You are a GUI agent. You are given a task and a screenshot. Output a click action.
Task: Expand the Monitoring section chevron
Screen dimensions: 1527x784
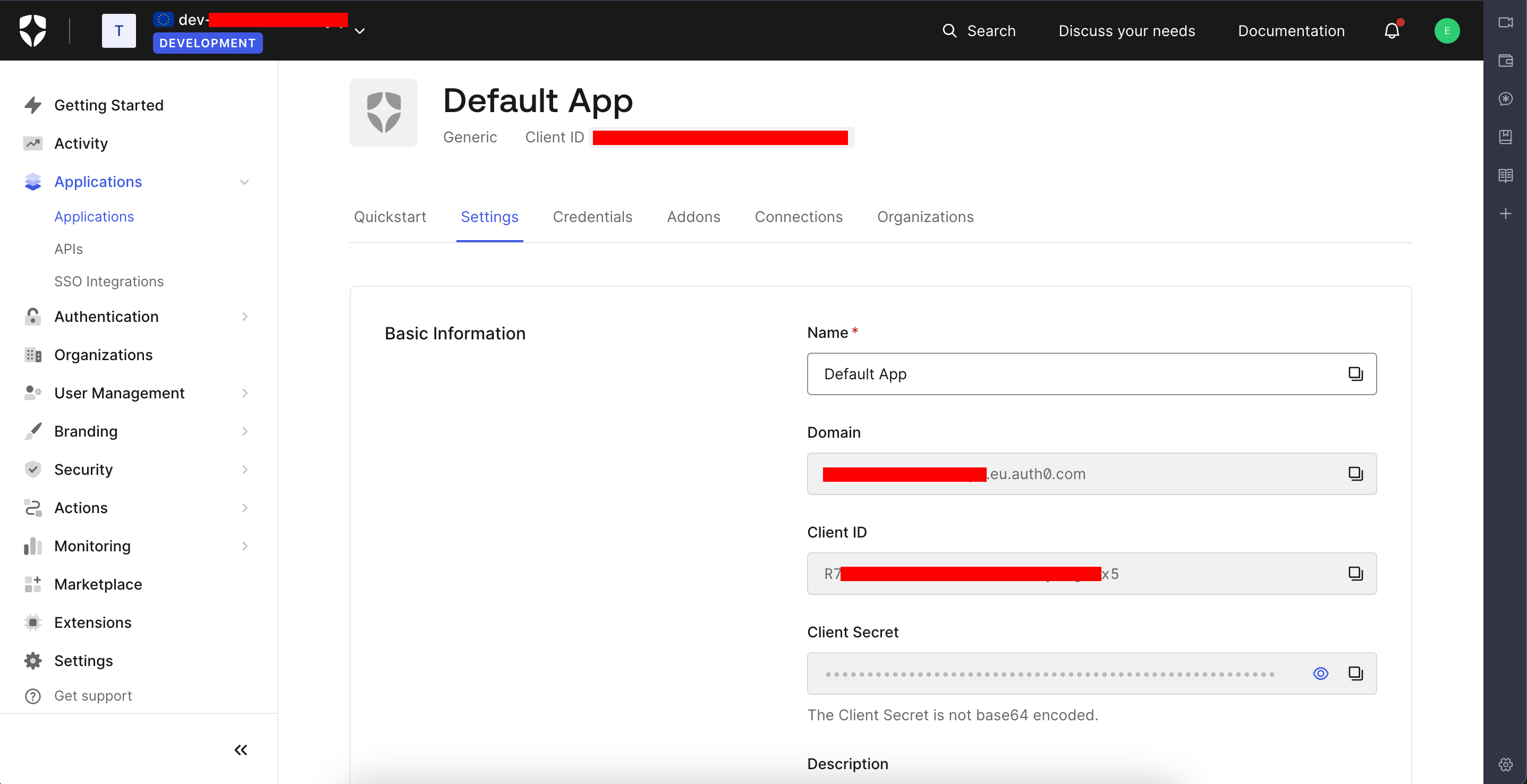244,546
